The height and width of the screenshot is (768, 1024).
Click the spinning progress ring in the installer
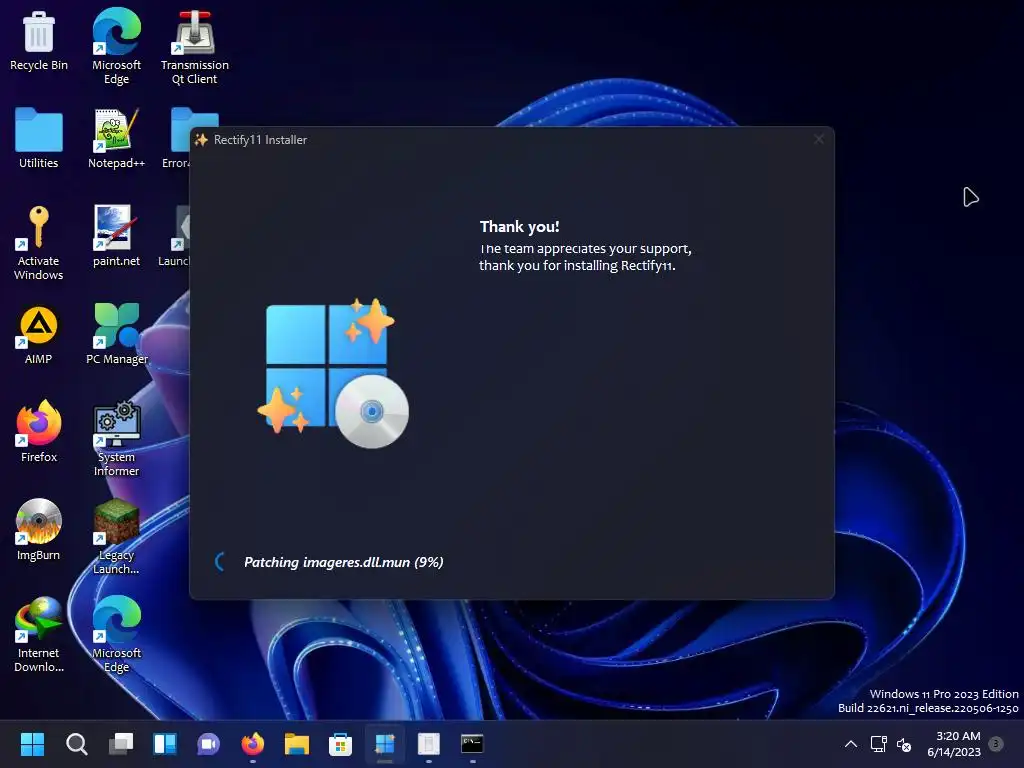point(221,562)
